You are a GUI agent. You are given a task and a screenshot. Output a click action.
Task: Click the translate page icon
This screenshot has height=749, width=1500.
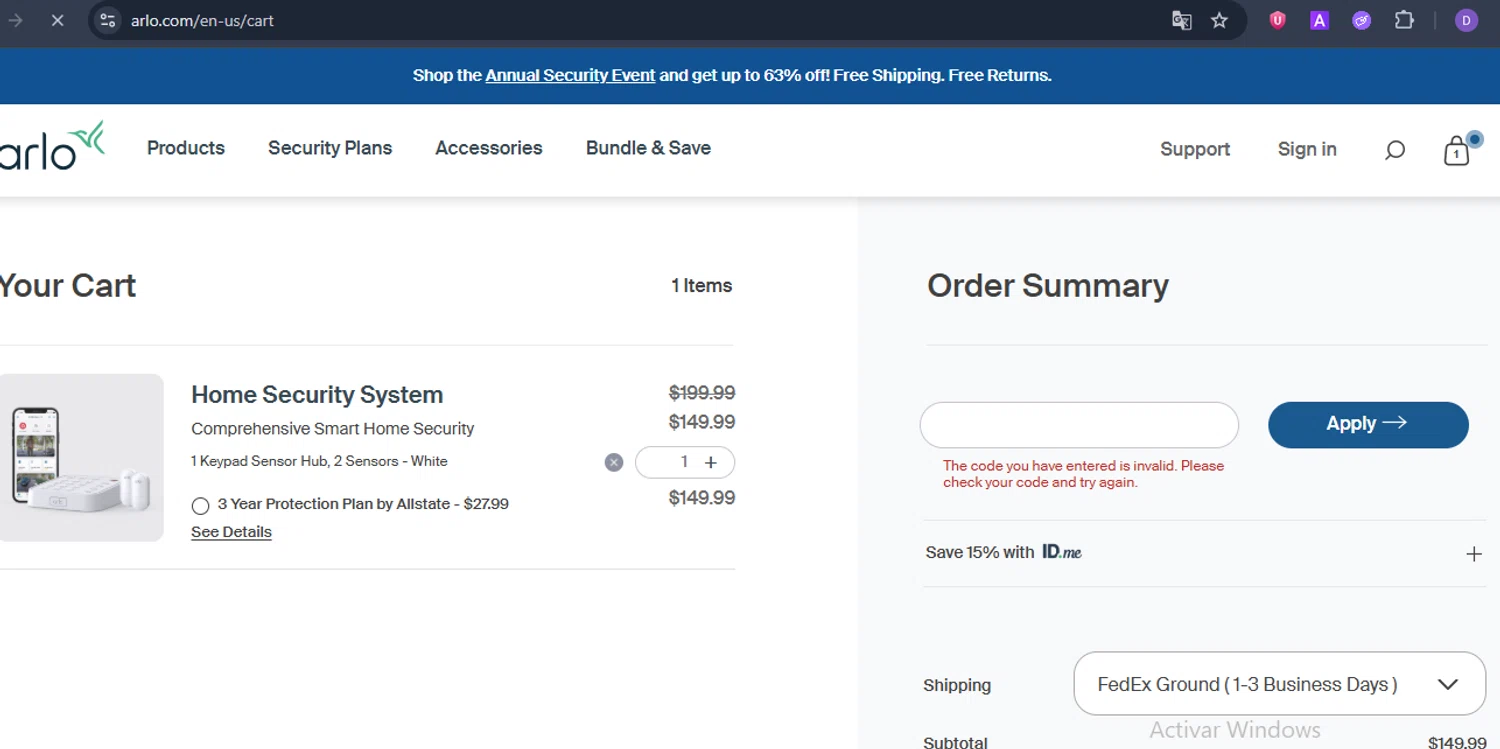1181,20
